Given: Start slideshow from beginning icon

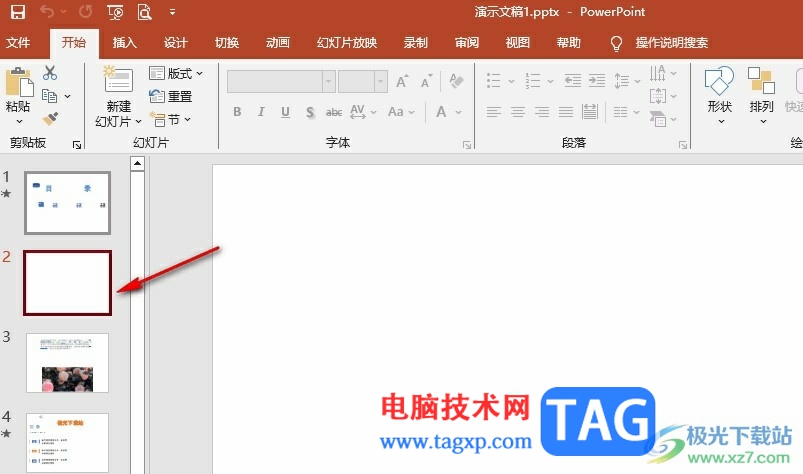Looking at the screenshot, I should click(x=115, y=12).
